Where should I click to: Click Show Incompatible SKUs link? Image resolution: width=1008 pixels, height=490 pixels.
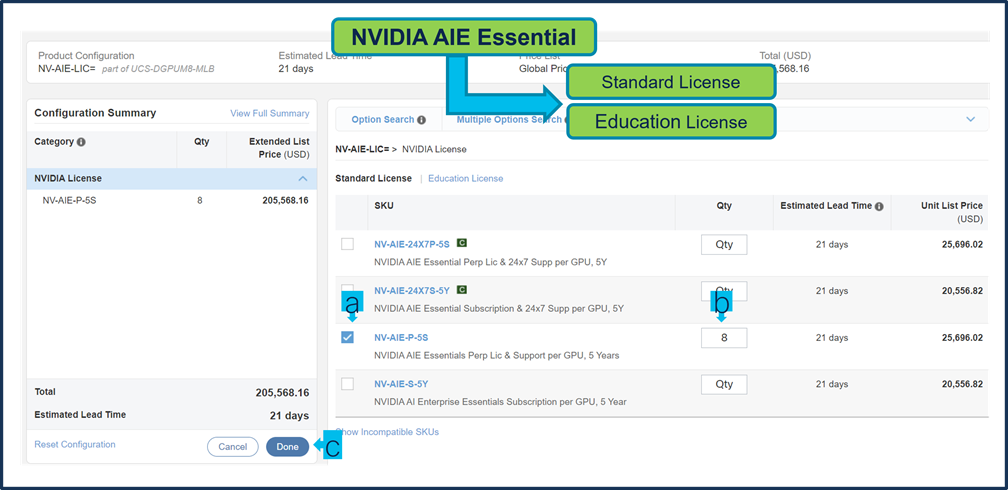click(387, 432)
